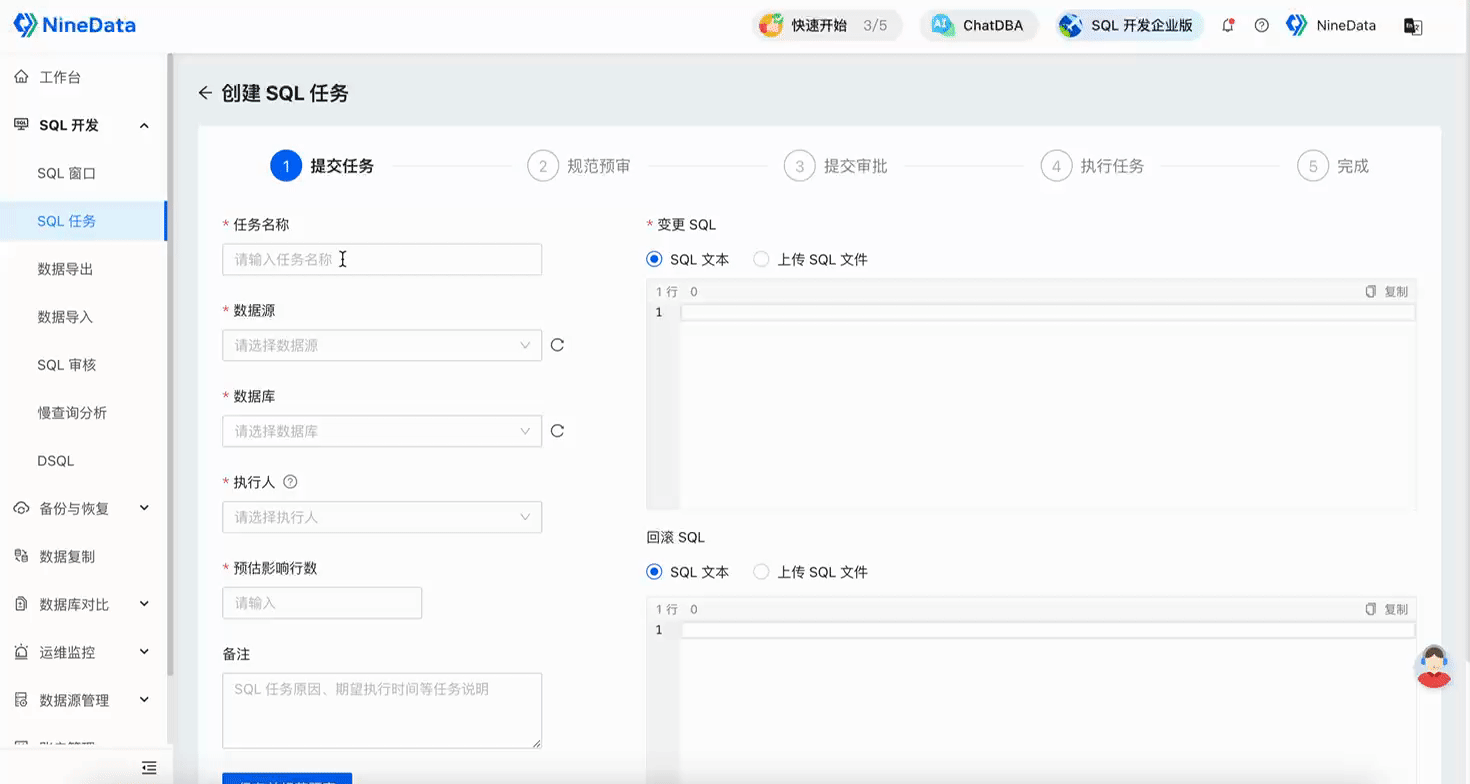
Task: Refresh the 数据库 list with the reload icon
Action: click(x=558, y=431)
